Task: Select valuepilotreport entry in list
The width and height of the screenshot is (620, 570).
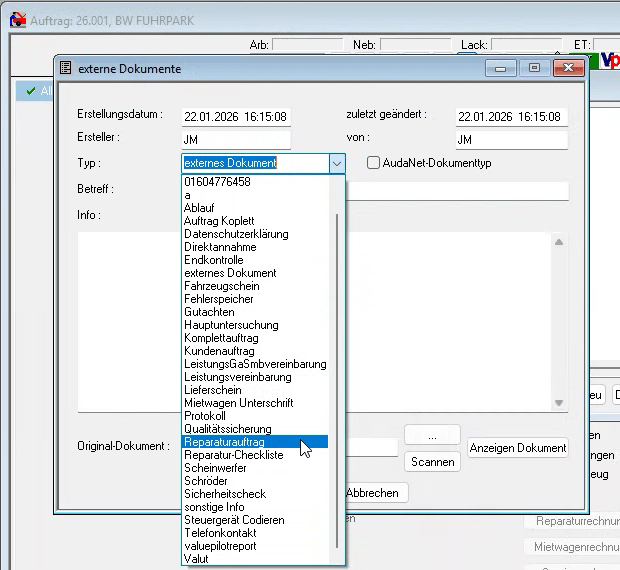Action: tap(220, 546)
